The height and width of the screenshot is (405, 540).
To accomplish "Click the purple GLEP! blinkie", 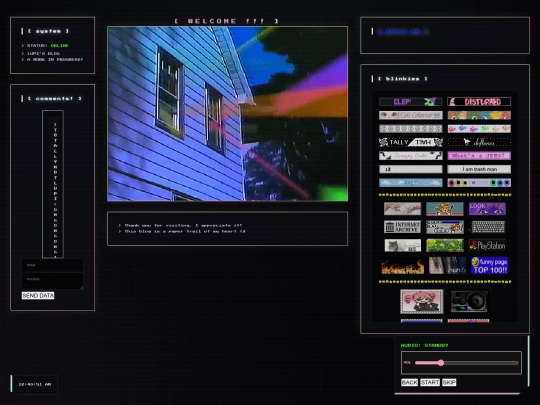I will [x=411, y=102].
